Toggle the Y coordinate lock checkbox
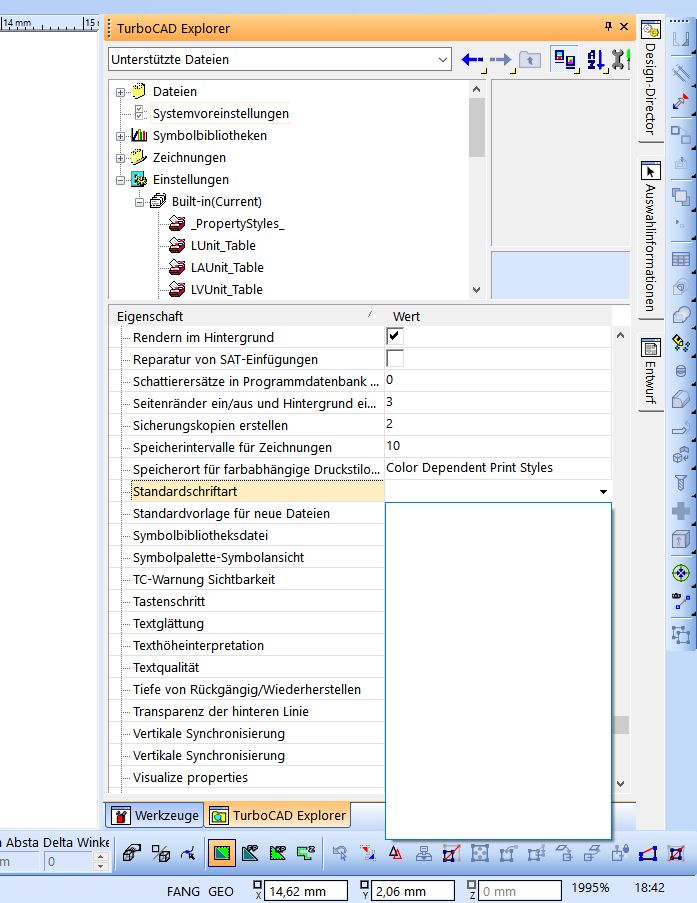The width and height of the screenshot is (697, 903). tap(364, 885)
